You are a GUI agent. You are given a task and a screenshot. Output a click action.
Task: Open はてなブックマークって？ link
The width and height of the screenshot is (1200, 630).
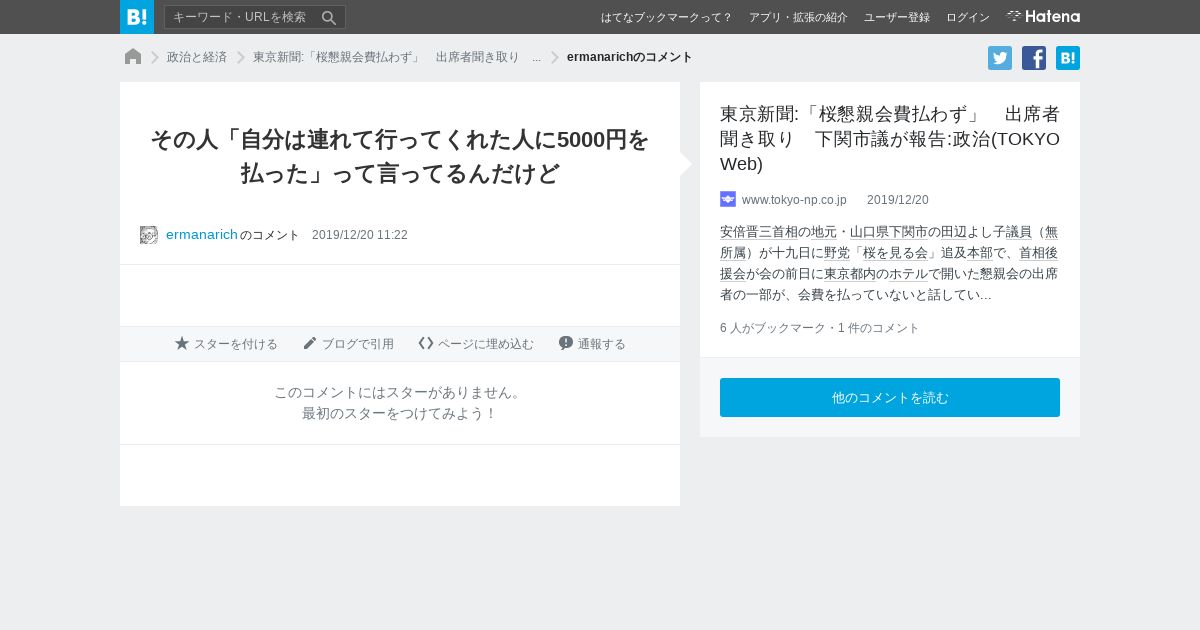(x=667, y=17)
